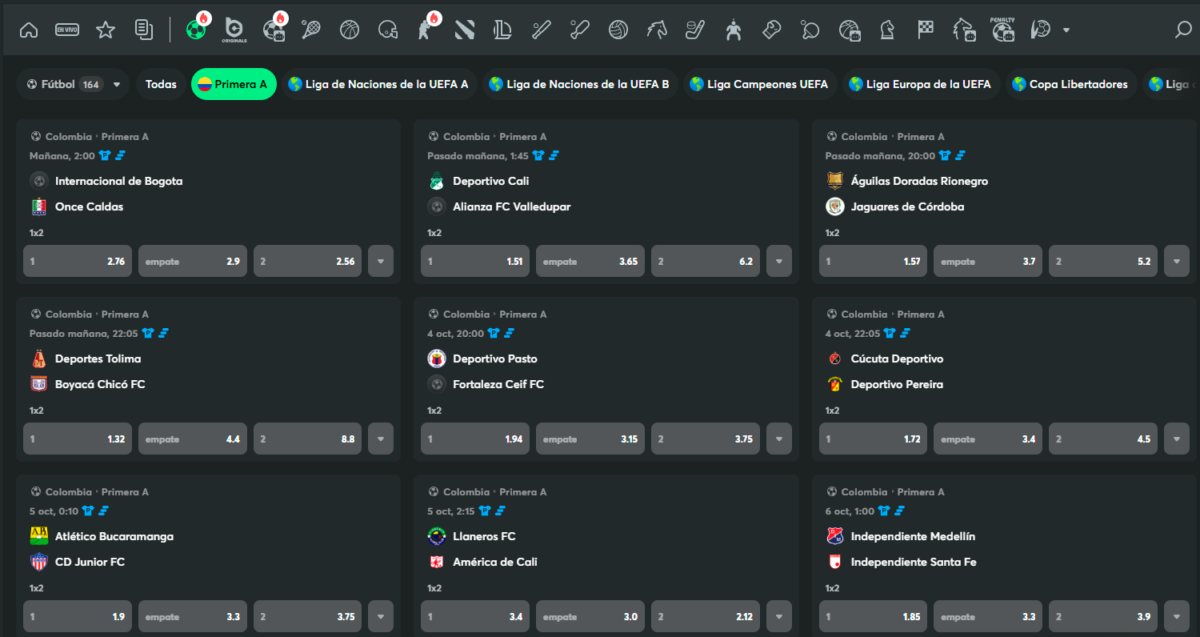
Task: Select the horse racing icon
Action: tap(656, 30)
